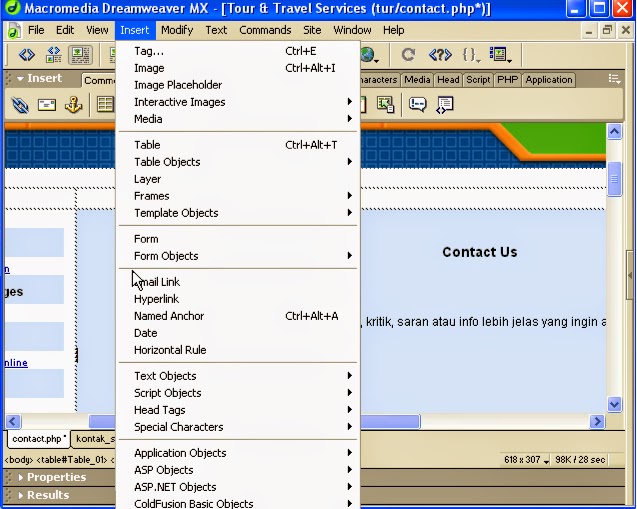The width and height of the screenshot is (637, 509).
Task: Expand the Text Objects submenu
Action: coord(238,376)
